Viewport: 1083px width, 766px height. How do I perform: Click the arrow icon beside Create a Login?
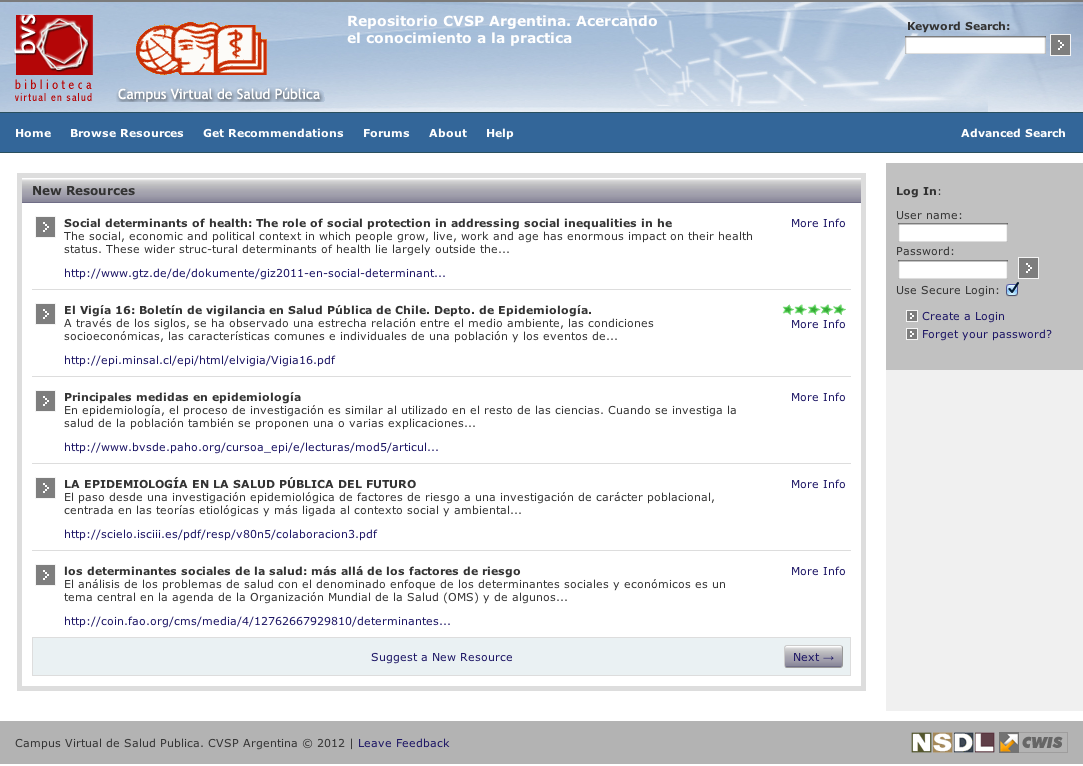point(912,317)
